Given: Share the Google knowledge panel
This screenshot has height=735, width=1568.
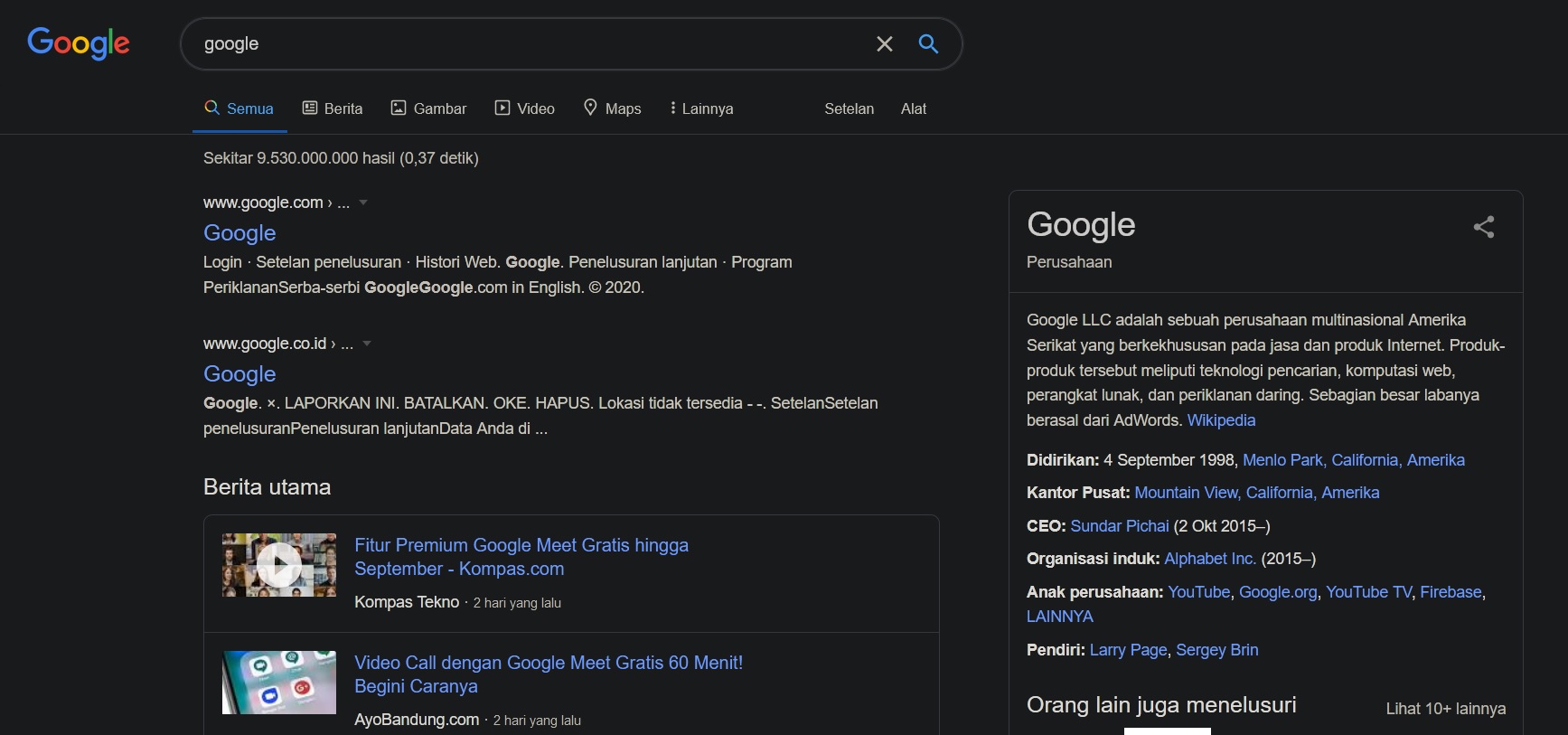Looking at the screenshot, I should (1484, 226).
